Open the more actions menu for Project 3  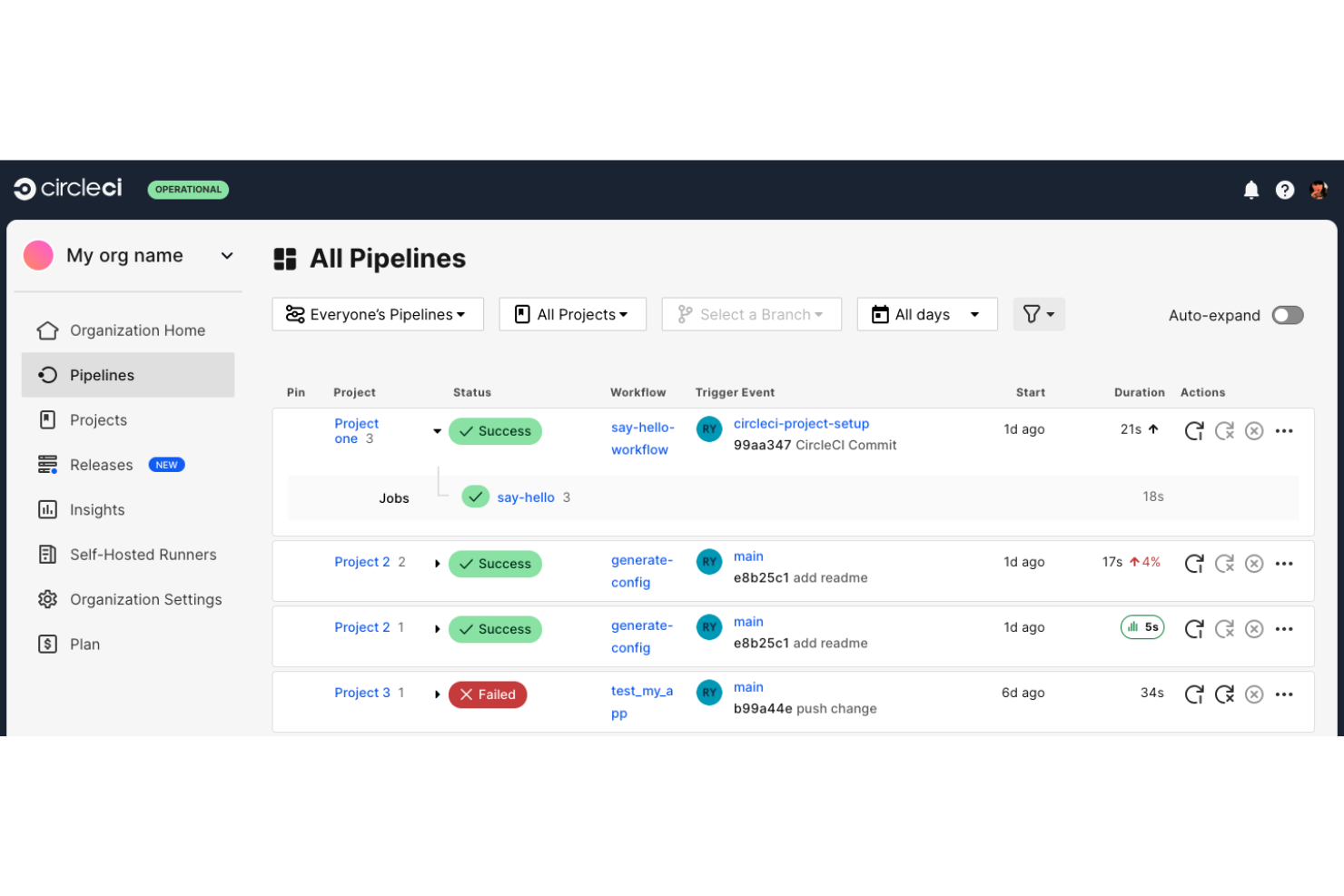pyautogui.click(x=1284, y=694)
